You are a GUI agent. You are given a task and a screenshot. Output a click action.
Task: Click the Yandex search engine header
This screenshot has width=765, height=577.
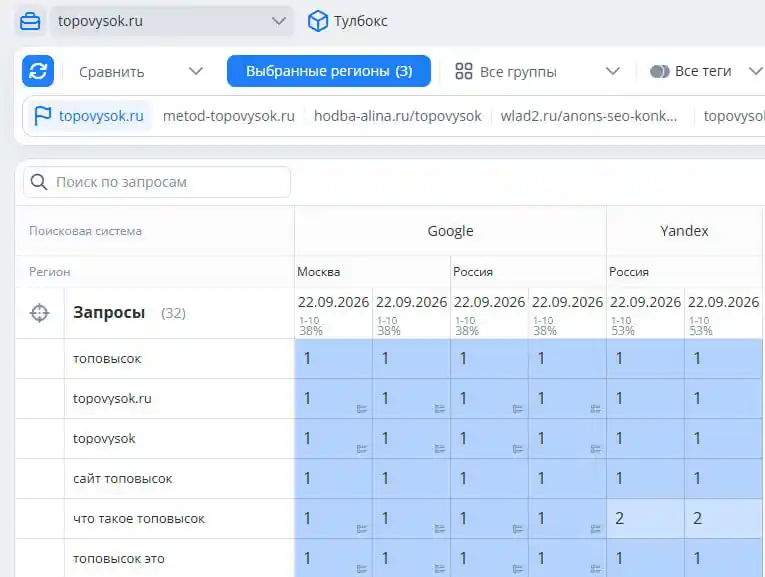[x=684, y=231]
